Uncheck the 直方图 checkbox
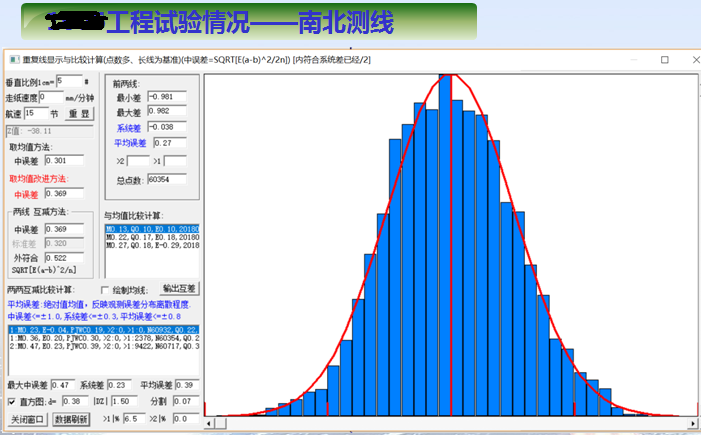The height and width of the screenshot is (435, 701). (12, 402)
